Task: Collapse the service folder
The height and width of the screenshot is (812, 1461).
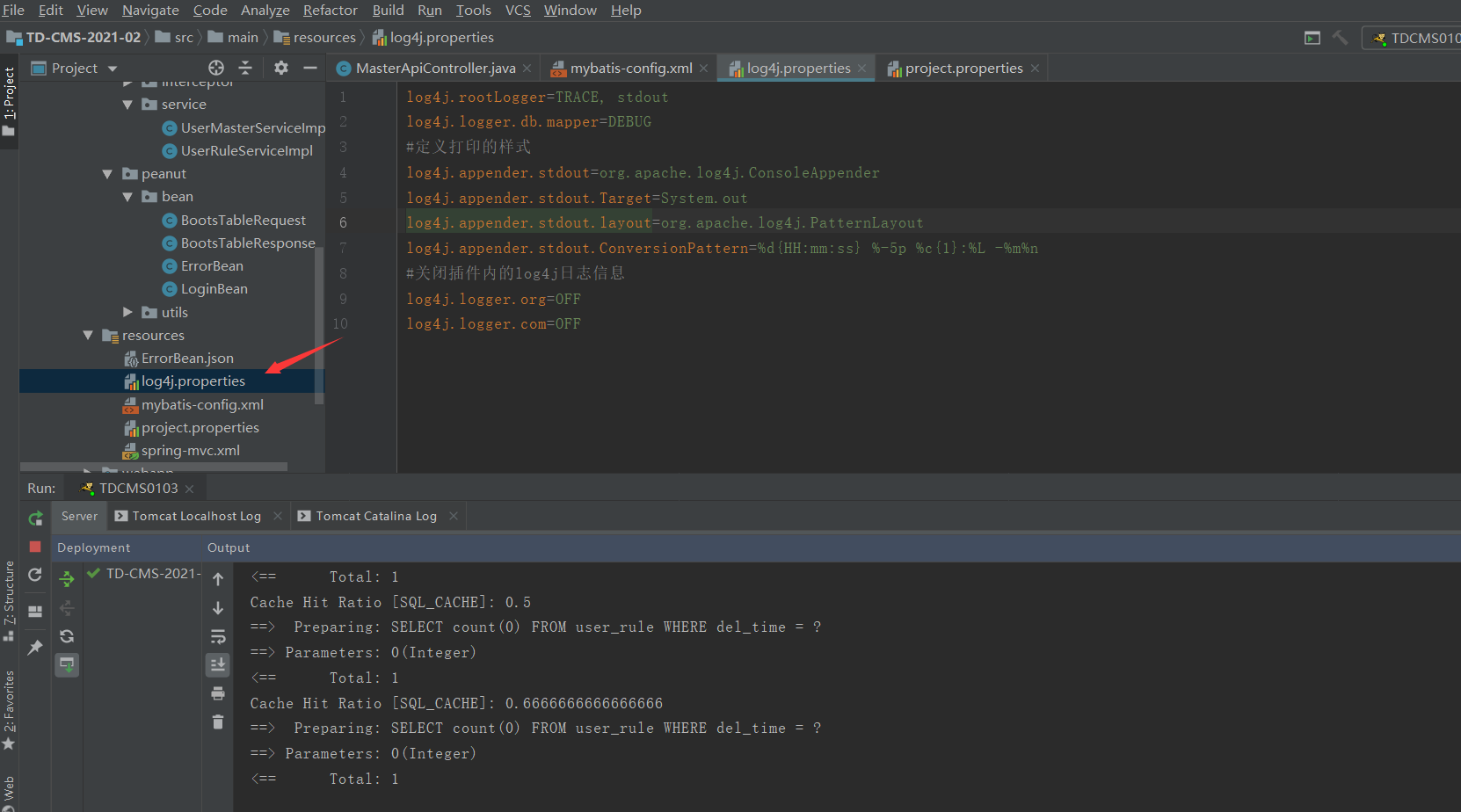Action: [127, 105]
